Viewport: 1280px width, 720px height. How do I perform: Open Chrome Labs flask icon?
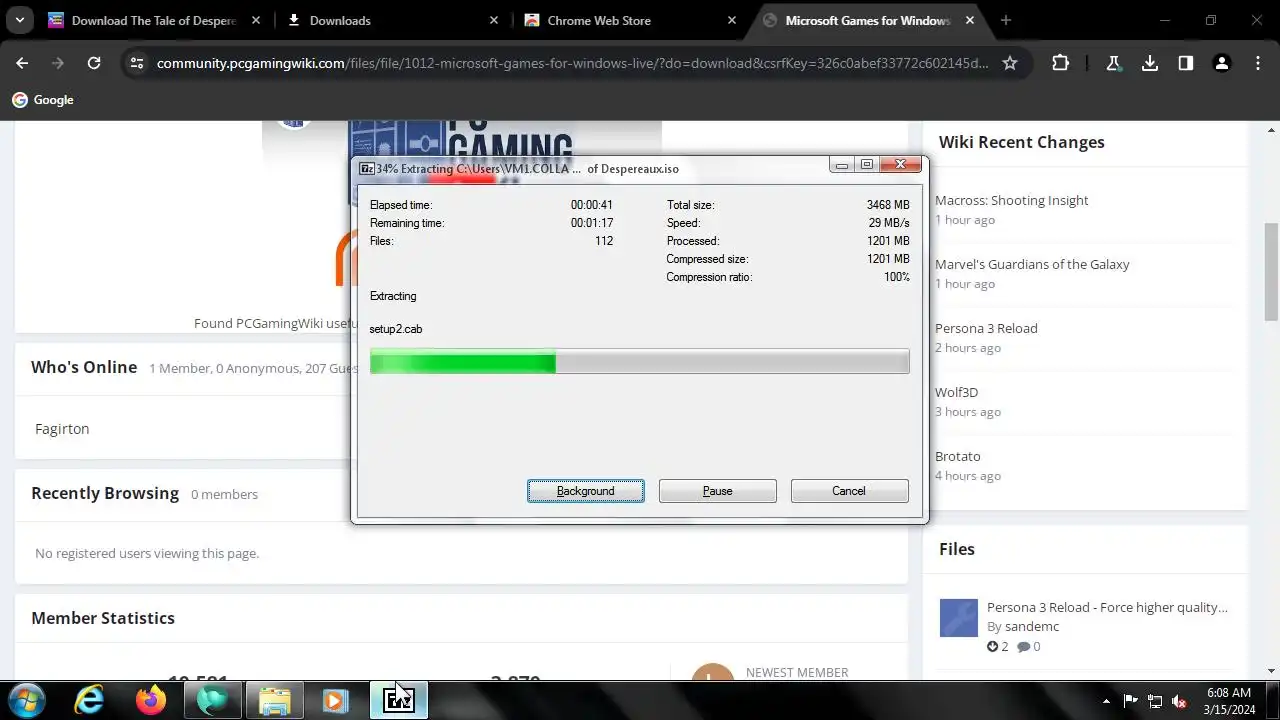point(1113,63)
